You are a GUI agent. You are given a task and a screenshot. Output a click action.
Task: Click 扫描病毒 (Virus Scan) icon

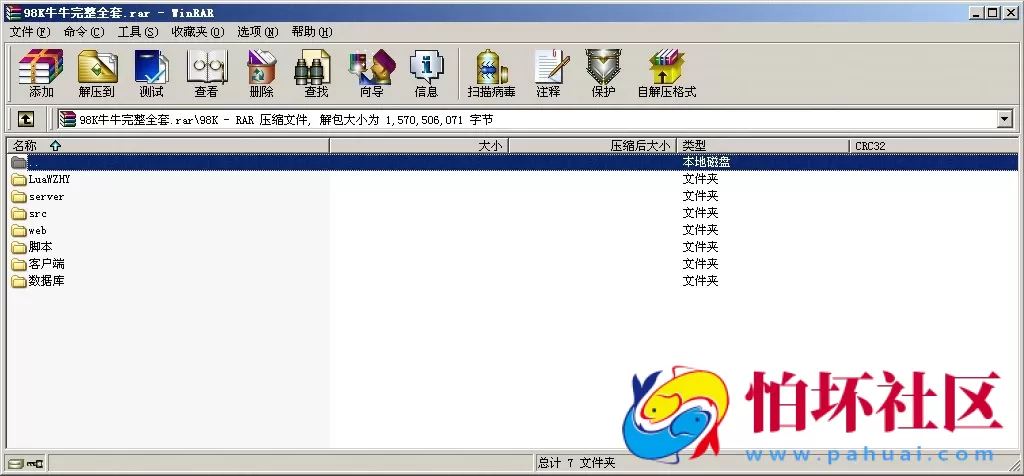coord(492,74)
